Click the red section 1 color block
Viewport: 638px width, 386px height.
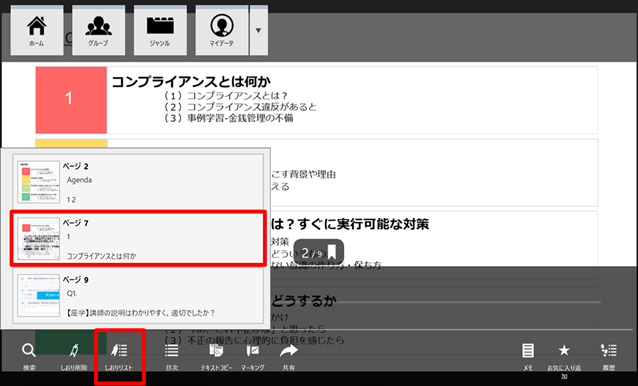point(71,100)
